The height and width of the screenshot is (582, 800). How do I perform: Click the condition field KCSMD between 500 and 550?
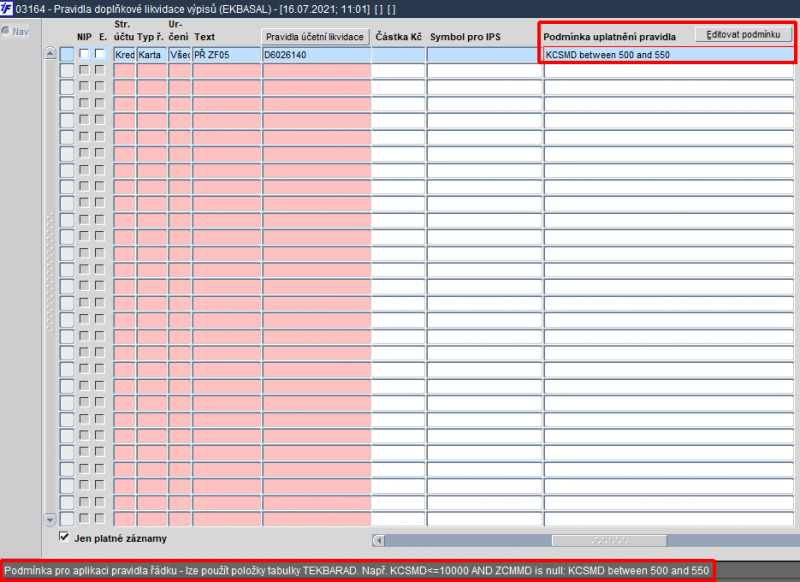668,55
